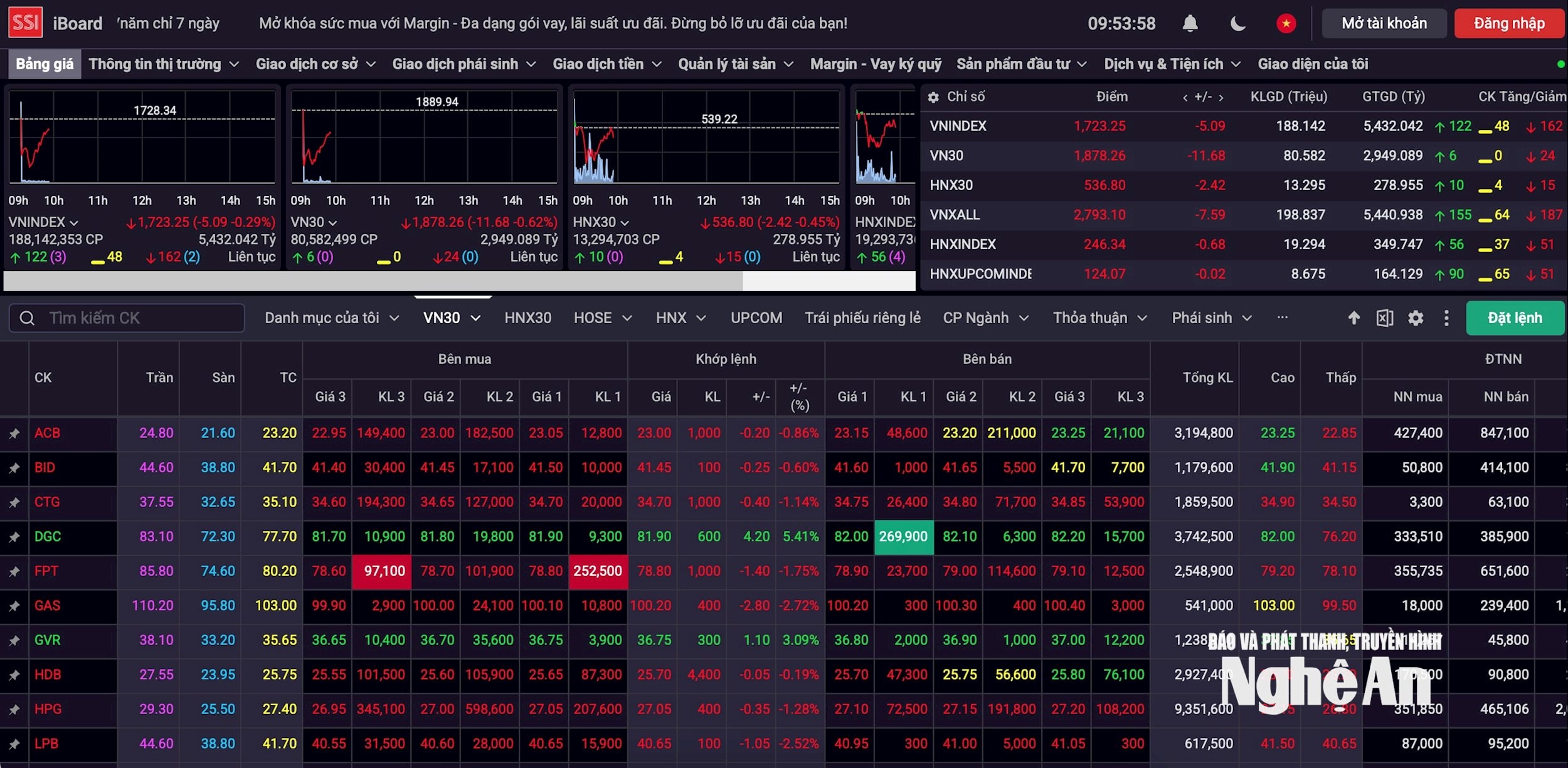Select the Bảng giá tab

(x=45, y=64)
